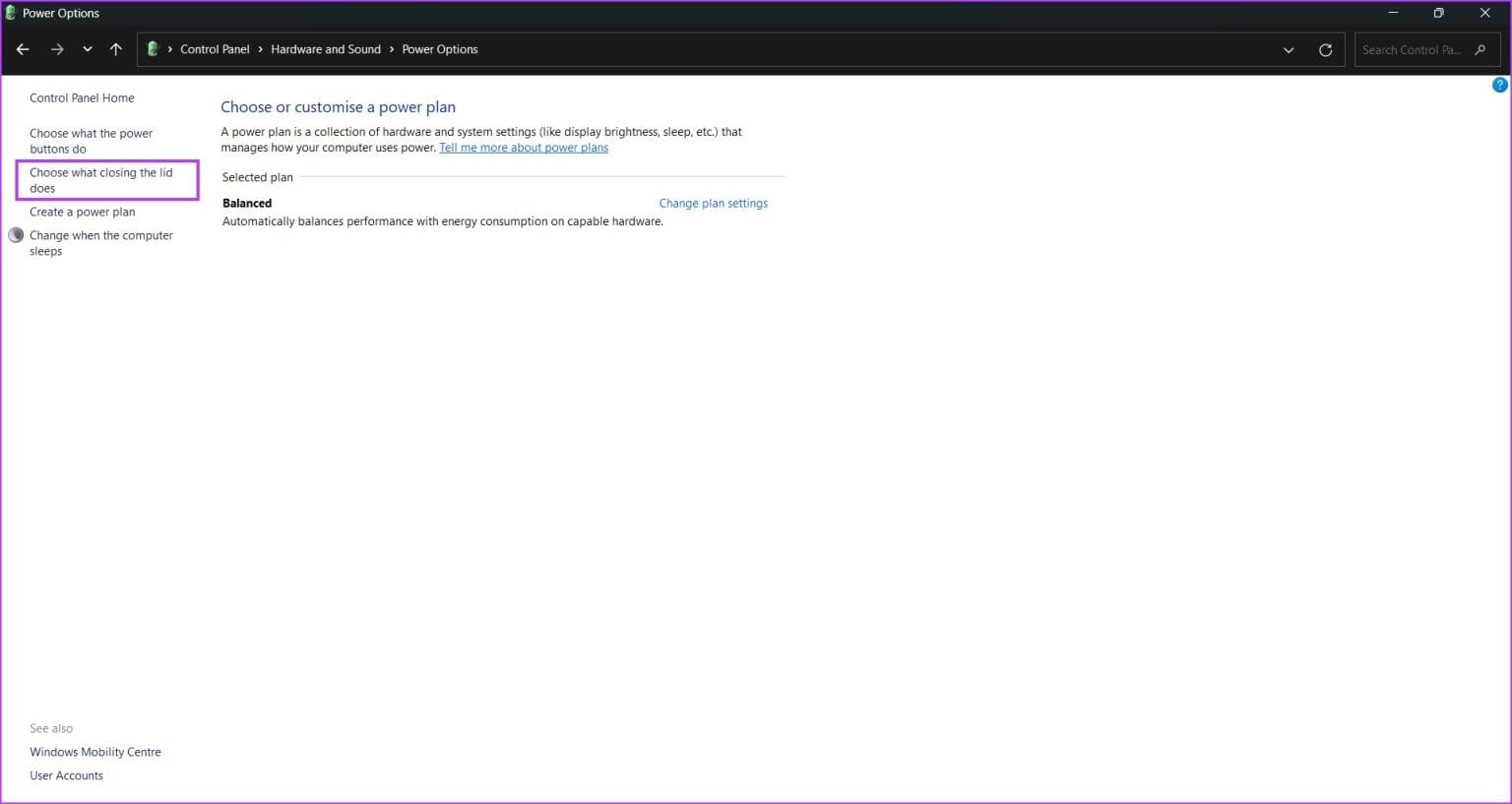Expand chevron before Control Panel breadcrumb
1512x804 pixels.
(x=170, y=49)
